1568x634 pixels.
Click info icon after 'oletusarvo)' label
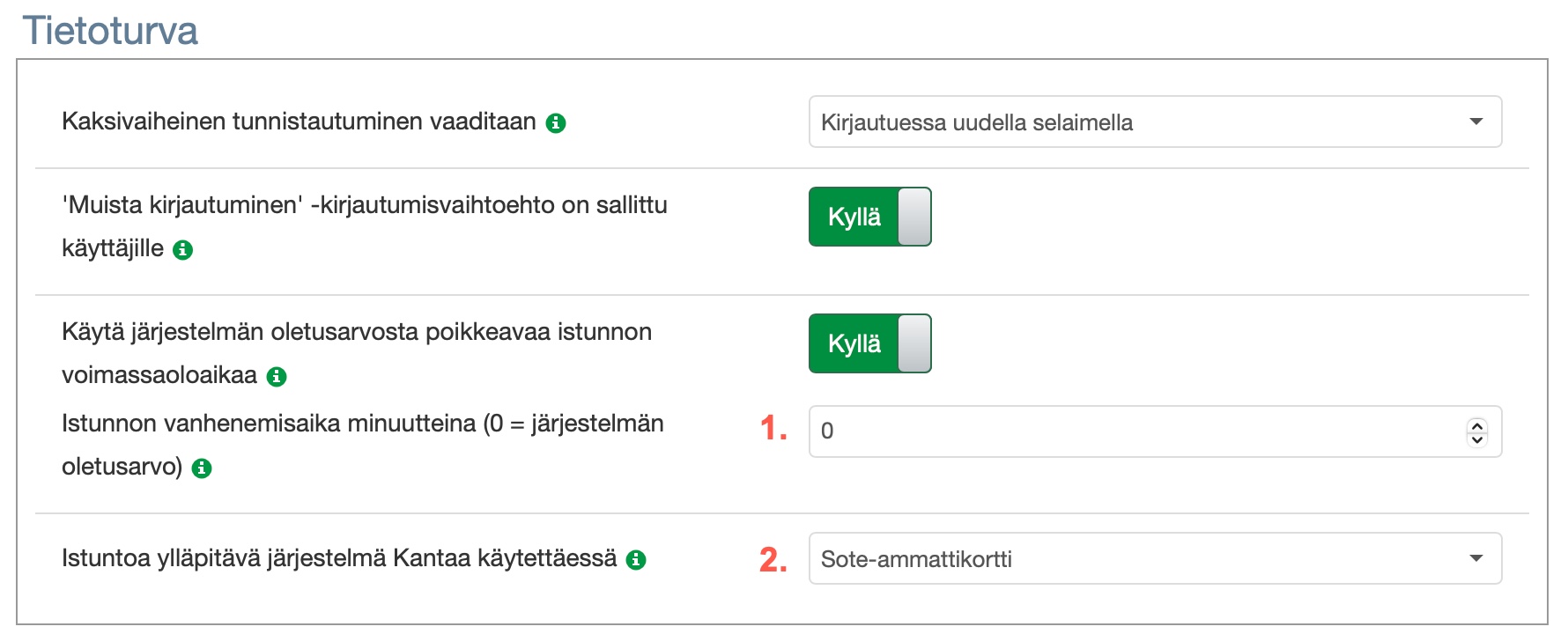tap(202, 468)
